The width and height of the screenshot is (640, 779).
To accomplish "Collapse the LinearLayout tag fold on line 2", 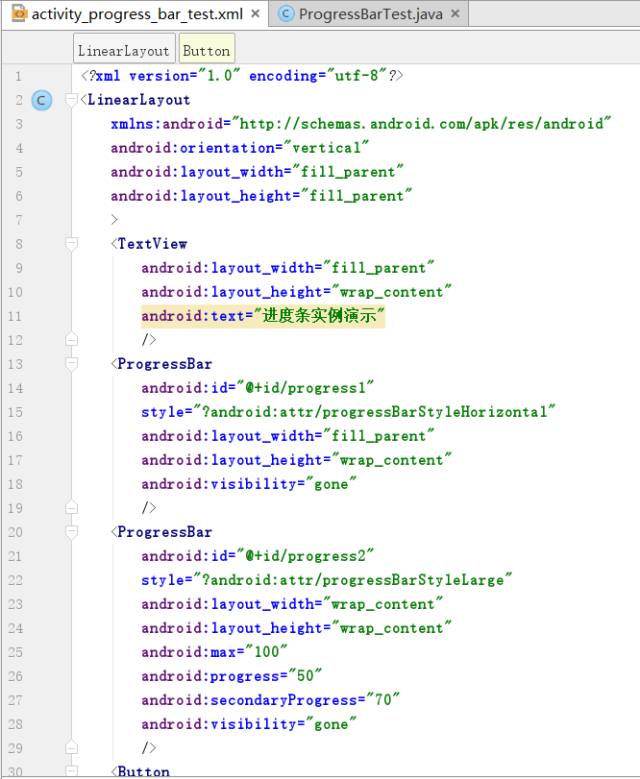I will tap(72, 100).
